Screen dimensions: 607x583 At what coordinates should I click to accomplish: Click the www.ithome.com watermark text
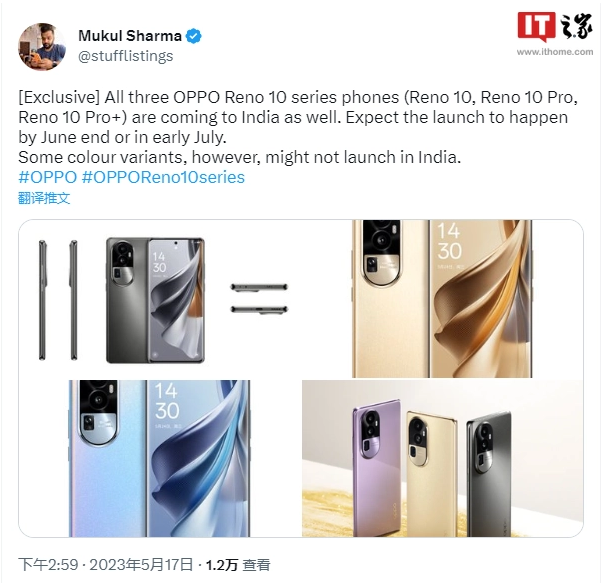[555, 52]
